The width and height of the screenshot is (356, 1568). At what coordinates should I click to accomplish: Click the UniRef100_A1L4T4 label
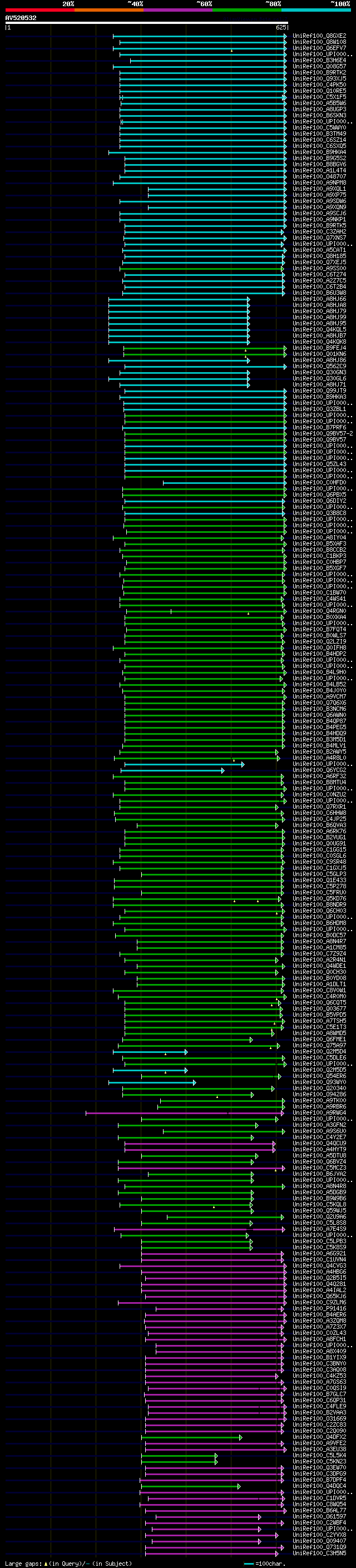tap(319, 170)
